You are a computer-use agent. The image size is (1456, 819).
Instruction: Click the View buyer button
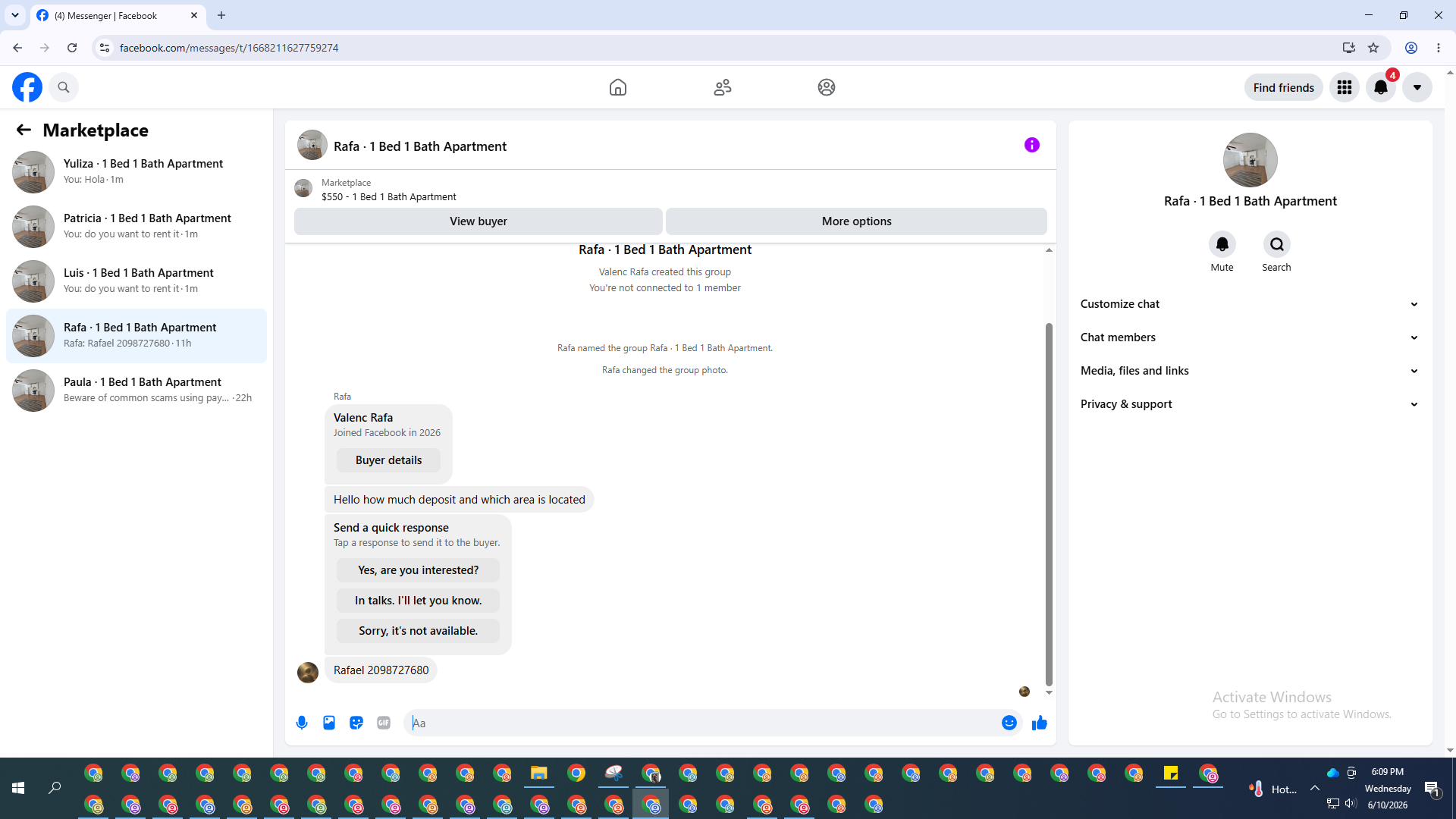(479, 221)
